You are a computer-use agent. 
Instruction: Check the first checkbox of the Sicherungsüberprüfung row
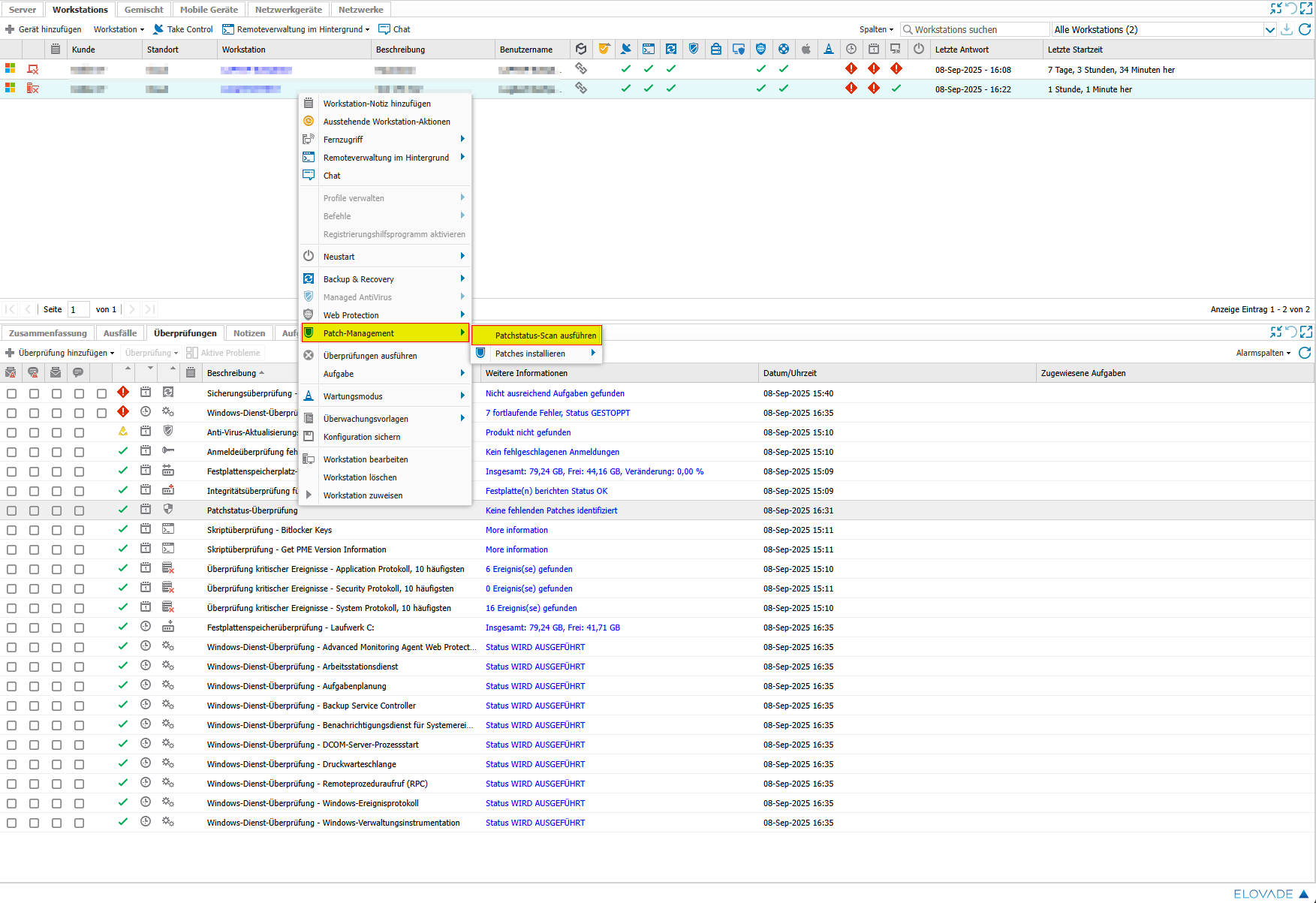point(11,393)
